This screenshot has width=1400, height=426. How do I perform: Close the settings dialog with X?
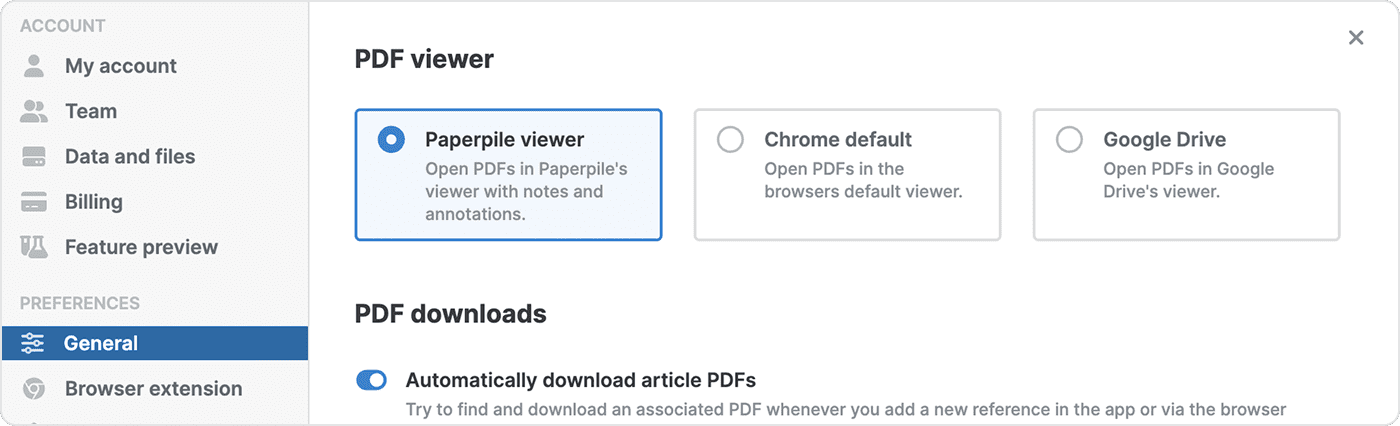[1356, 38]
